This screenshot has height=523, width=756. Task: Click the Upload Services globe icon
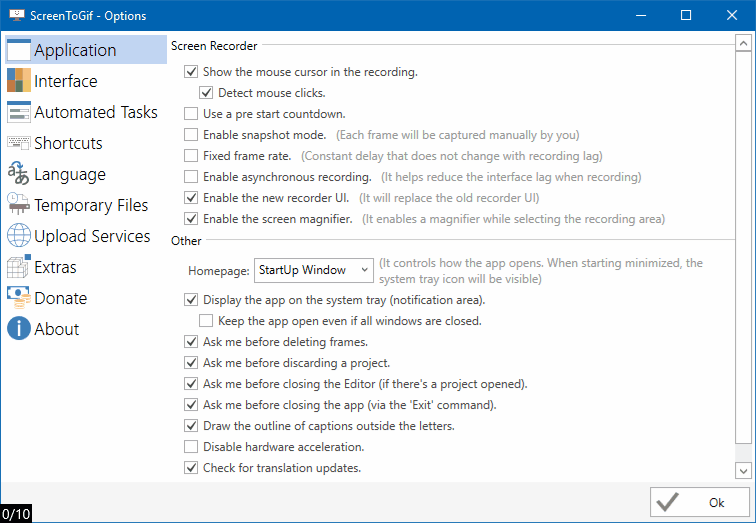pyautogui.click(x=19, y=236)
